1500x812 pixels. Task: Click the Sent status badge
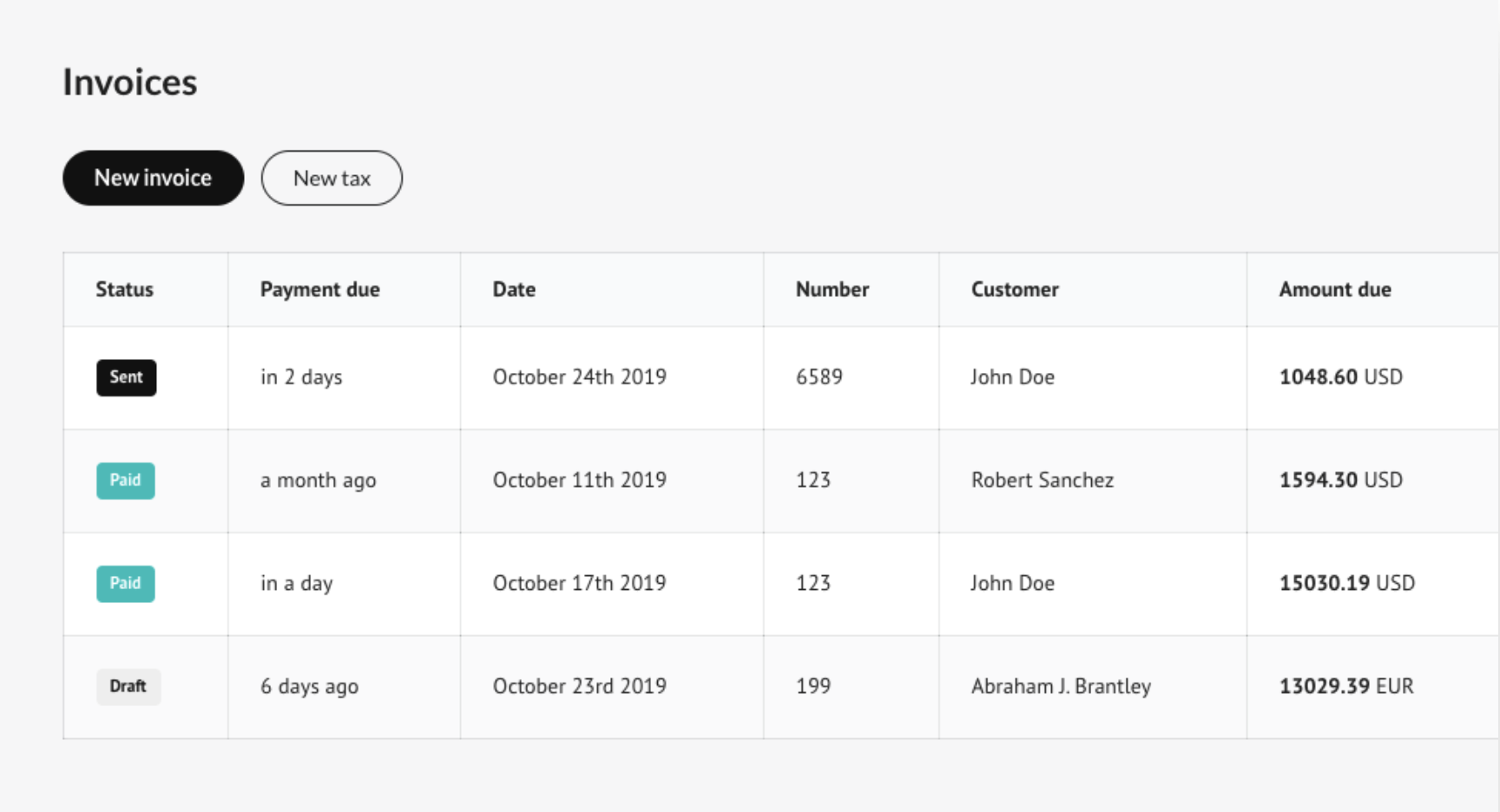pos(126,377)
